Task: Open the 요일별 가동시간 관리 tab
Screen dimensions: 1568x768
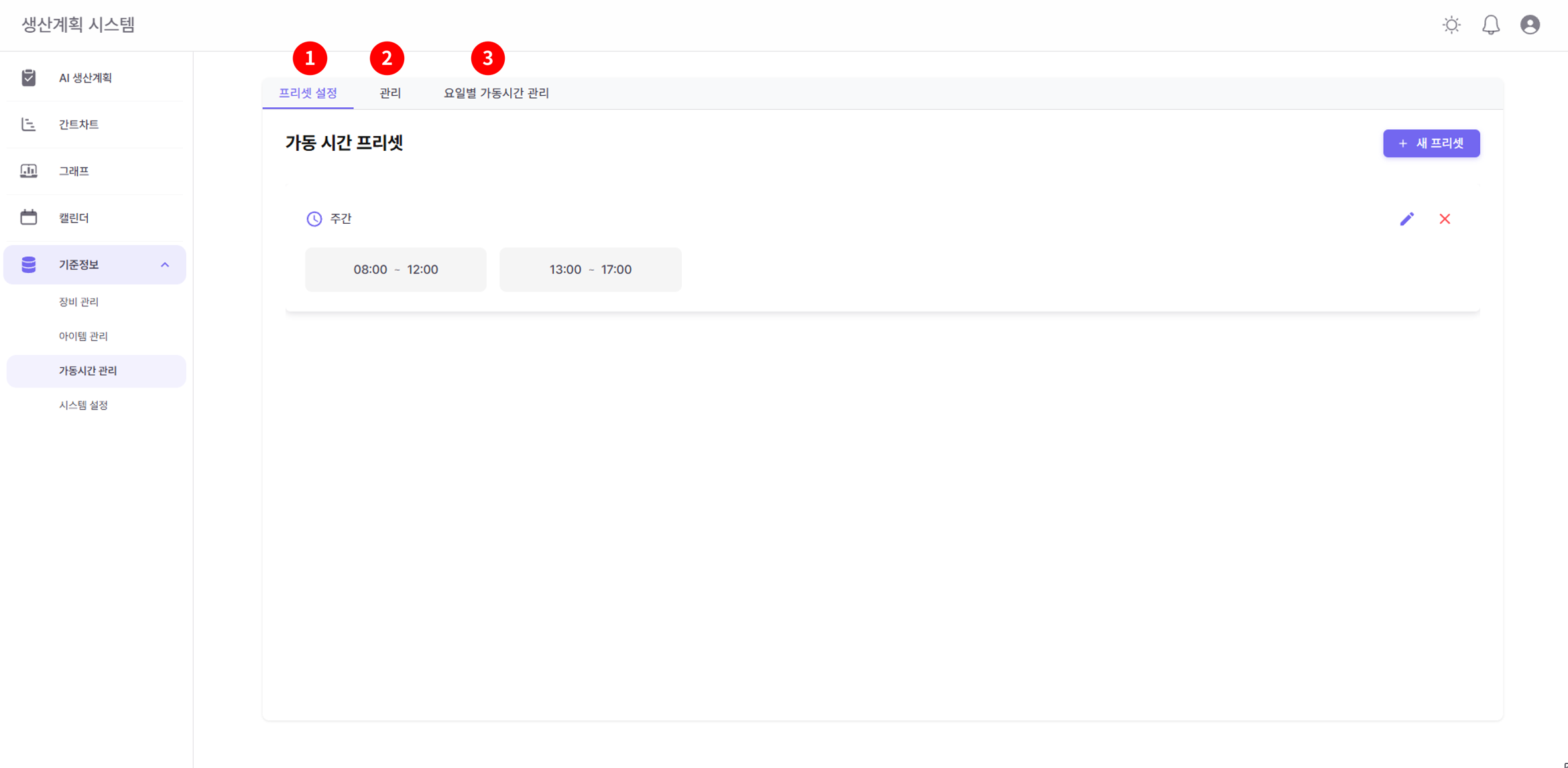Action: click(496, 93)
